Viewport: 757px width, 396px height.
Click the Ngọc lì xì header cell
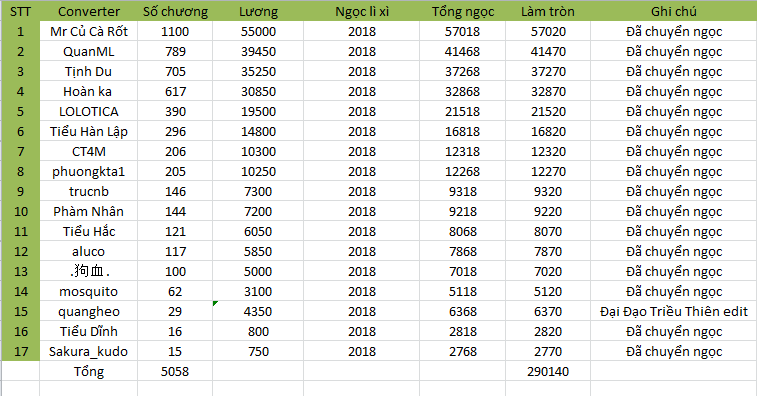362,11
